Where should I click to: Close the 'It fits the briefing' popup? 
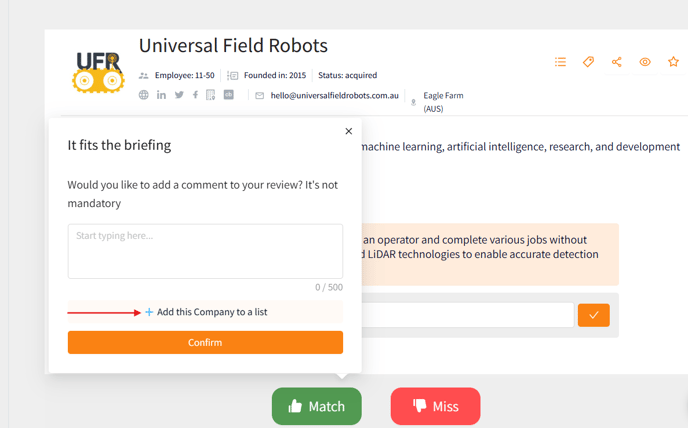[x=349, y=131]
